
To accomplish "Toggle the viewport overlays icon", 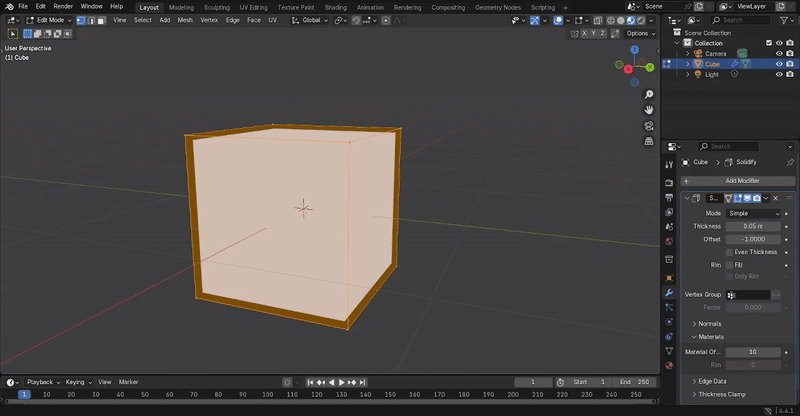I will pyautogui.click(x=558, y=20).
